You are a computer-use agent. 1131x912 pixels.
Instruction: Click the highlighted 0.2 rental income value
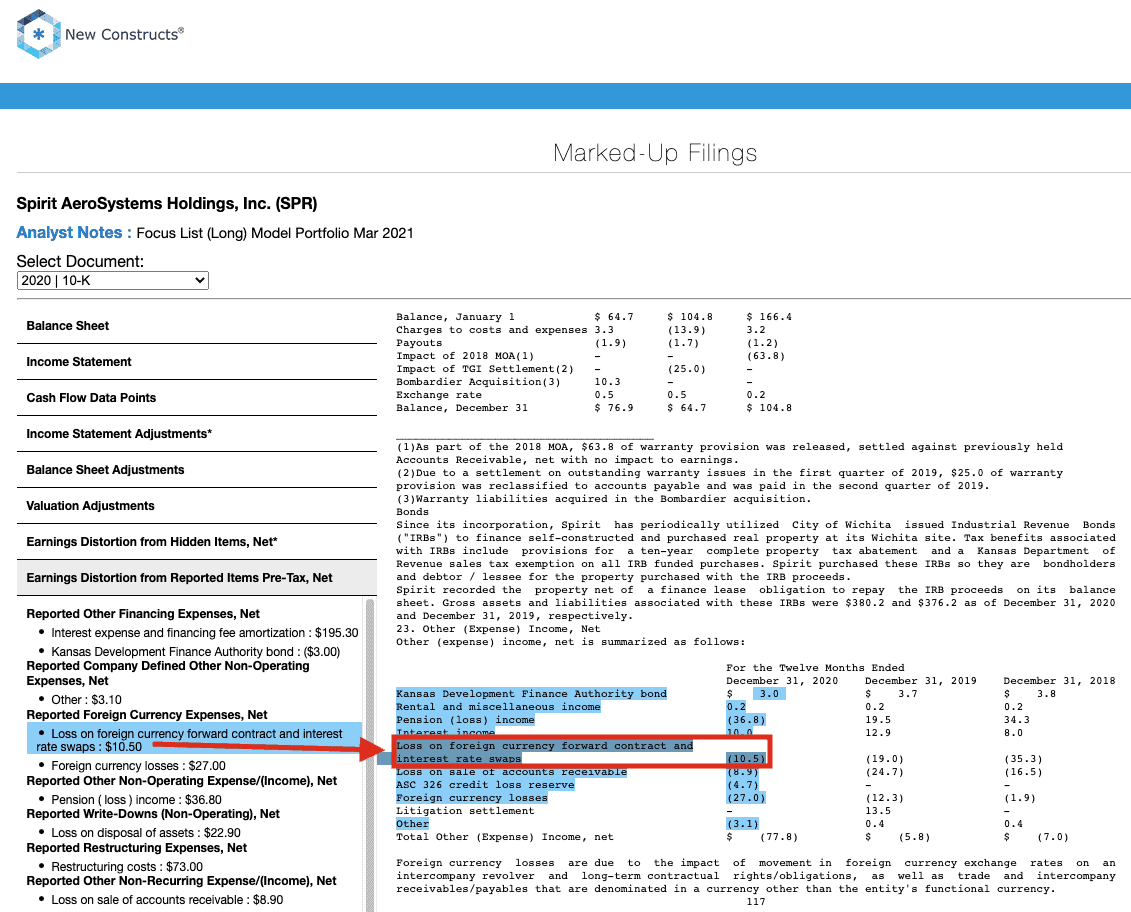coord(736,707)
